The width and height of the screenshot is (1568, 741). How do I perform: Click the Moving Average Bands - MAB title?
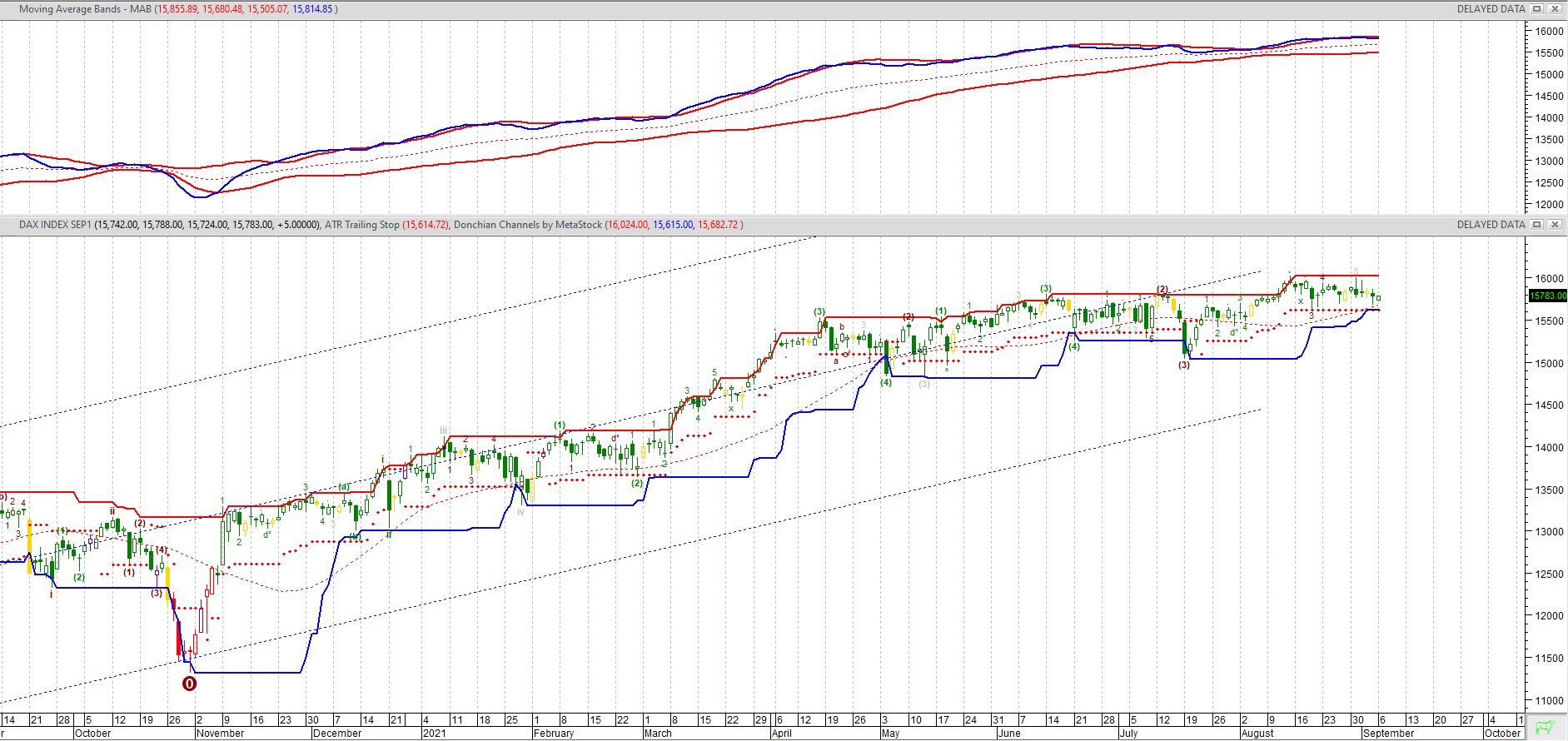click(85, 9)
